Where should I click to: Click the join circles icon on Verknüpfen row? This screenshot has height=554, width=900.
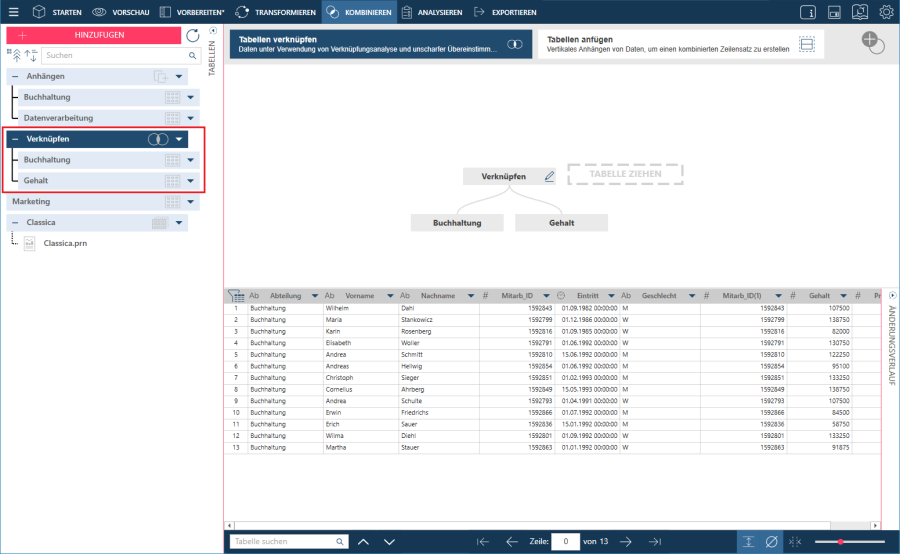coord(158,139)
